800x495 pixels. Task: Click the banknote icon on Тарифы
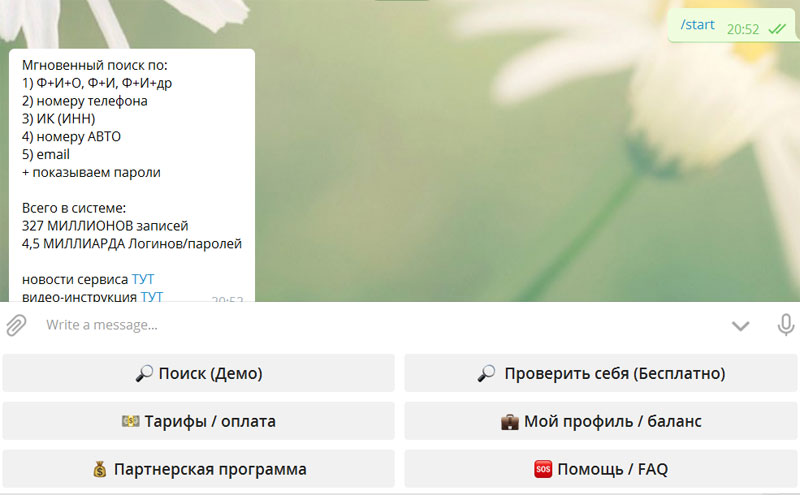point(130,421)
